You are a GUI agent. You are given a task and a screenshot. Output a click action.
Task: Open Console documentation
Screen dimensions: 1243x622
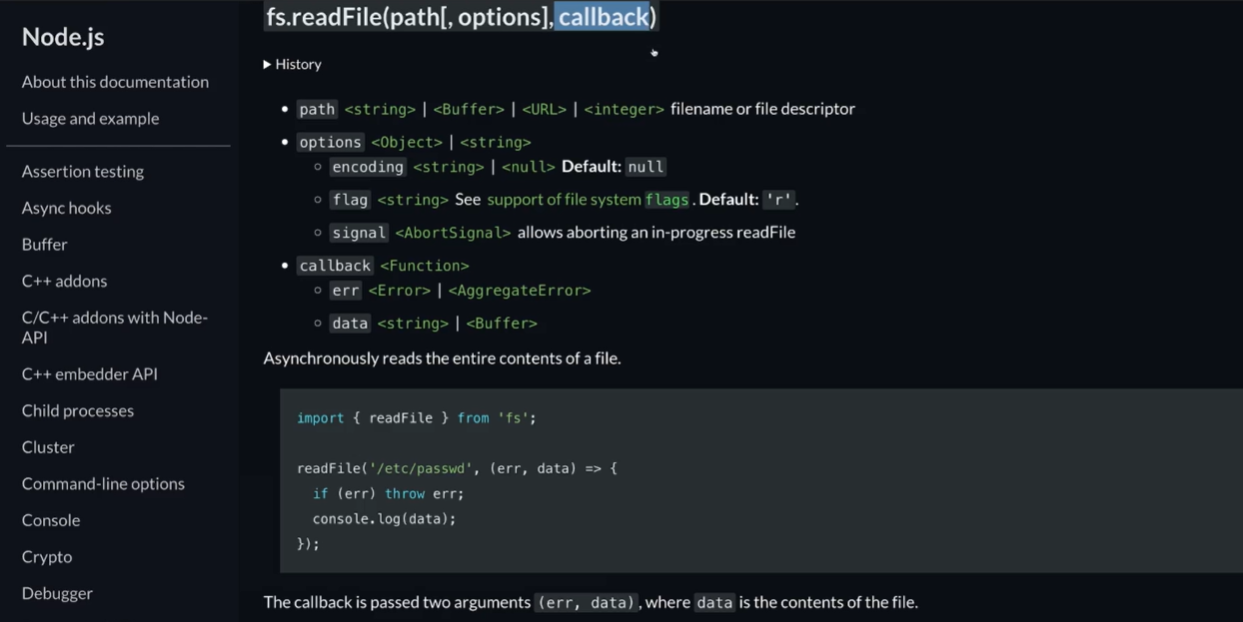[x=51, y=520]
